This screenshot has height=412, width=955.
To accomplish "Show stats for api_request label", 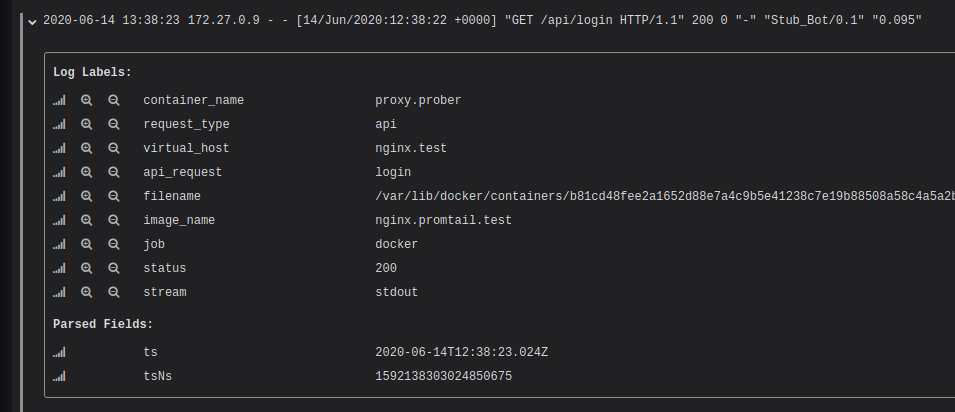I will 59,172.
